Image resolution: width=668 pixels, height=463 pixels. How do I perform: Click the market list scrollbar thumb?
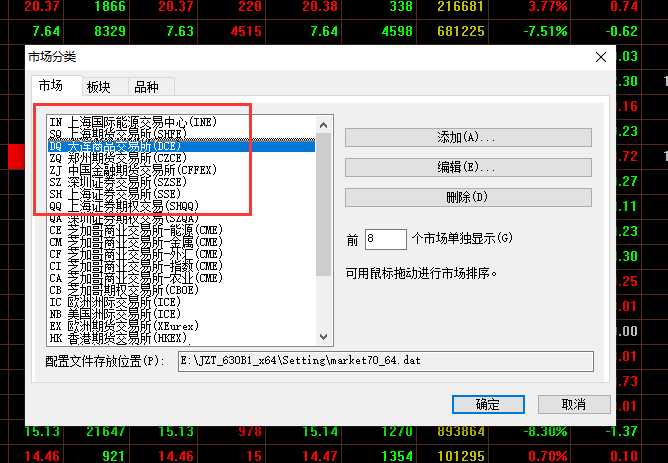tap(323, 204)
